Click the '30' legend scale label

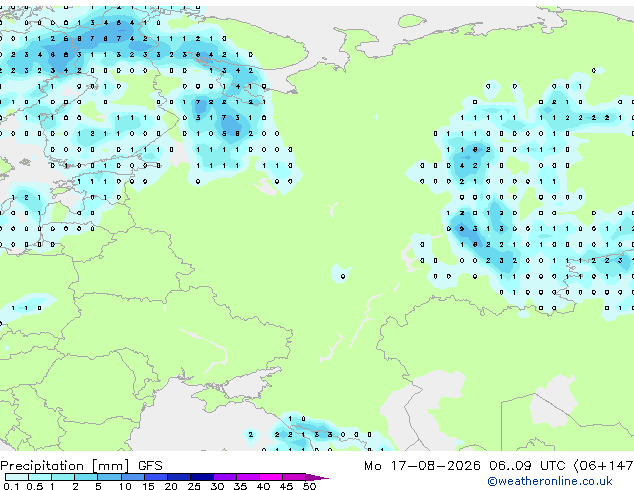point(217,486)
